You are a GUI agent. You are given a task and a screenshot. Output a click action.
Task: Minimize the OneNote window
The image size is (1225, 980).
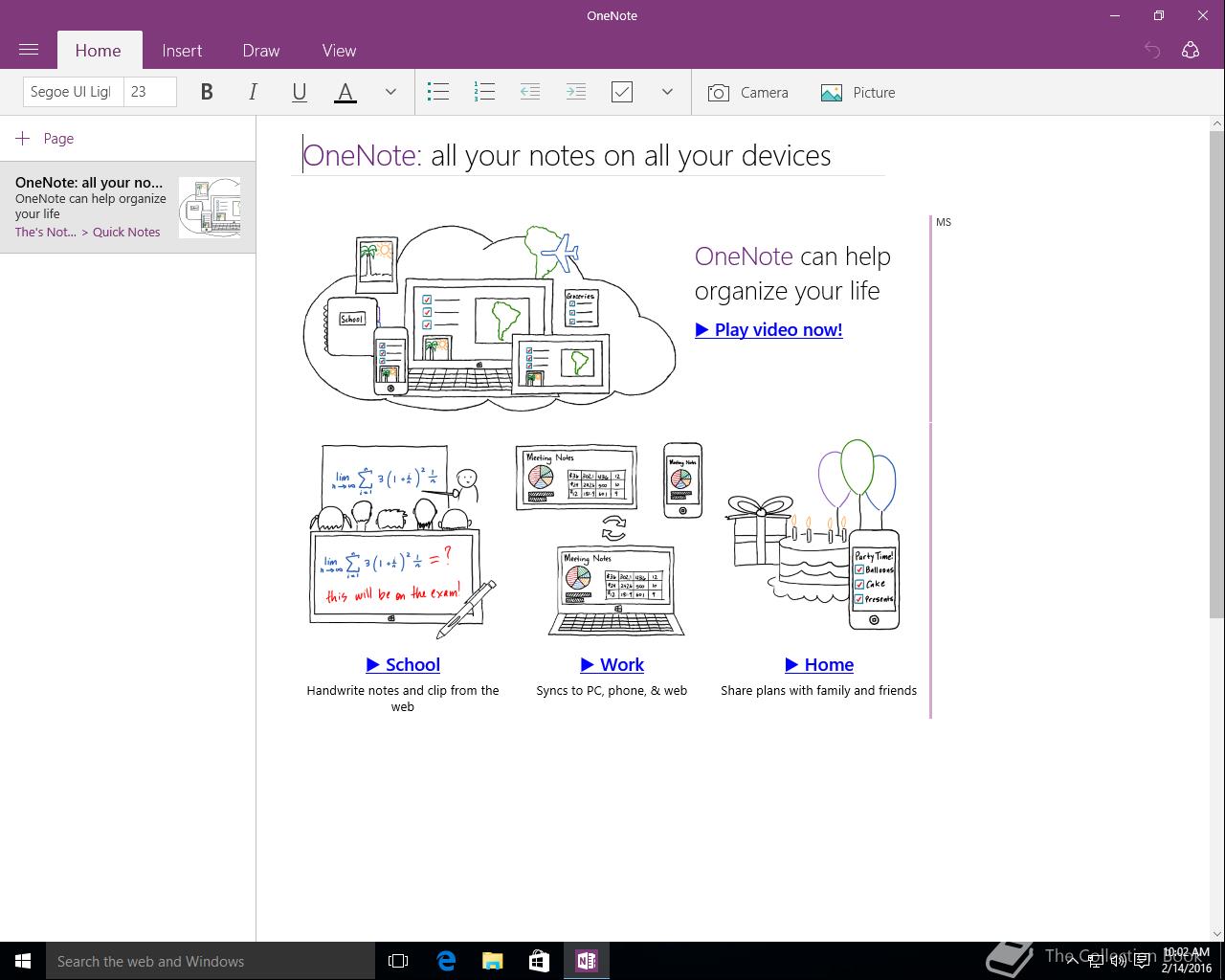coord(1115,15)
